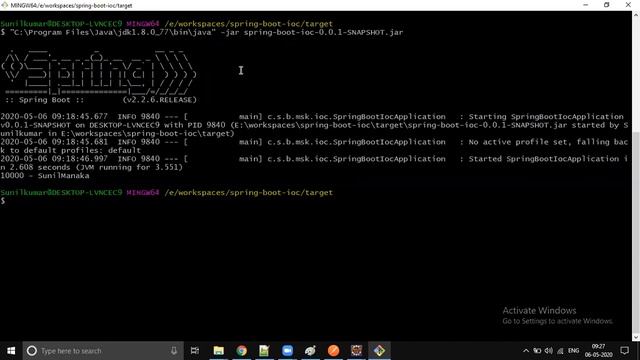640x360 pixels.
Task: Click the timestamp '2020-05-06 09:18:45.677'
Action: [x=54, y=117]
